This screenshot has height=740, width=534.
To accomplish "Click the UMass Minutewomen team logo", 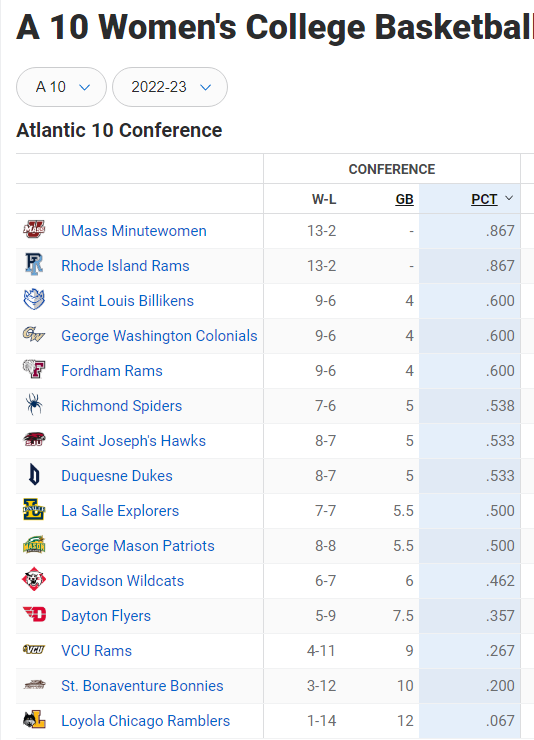I will coord(34,230).
